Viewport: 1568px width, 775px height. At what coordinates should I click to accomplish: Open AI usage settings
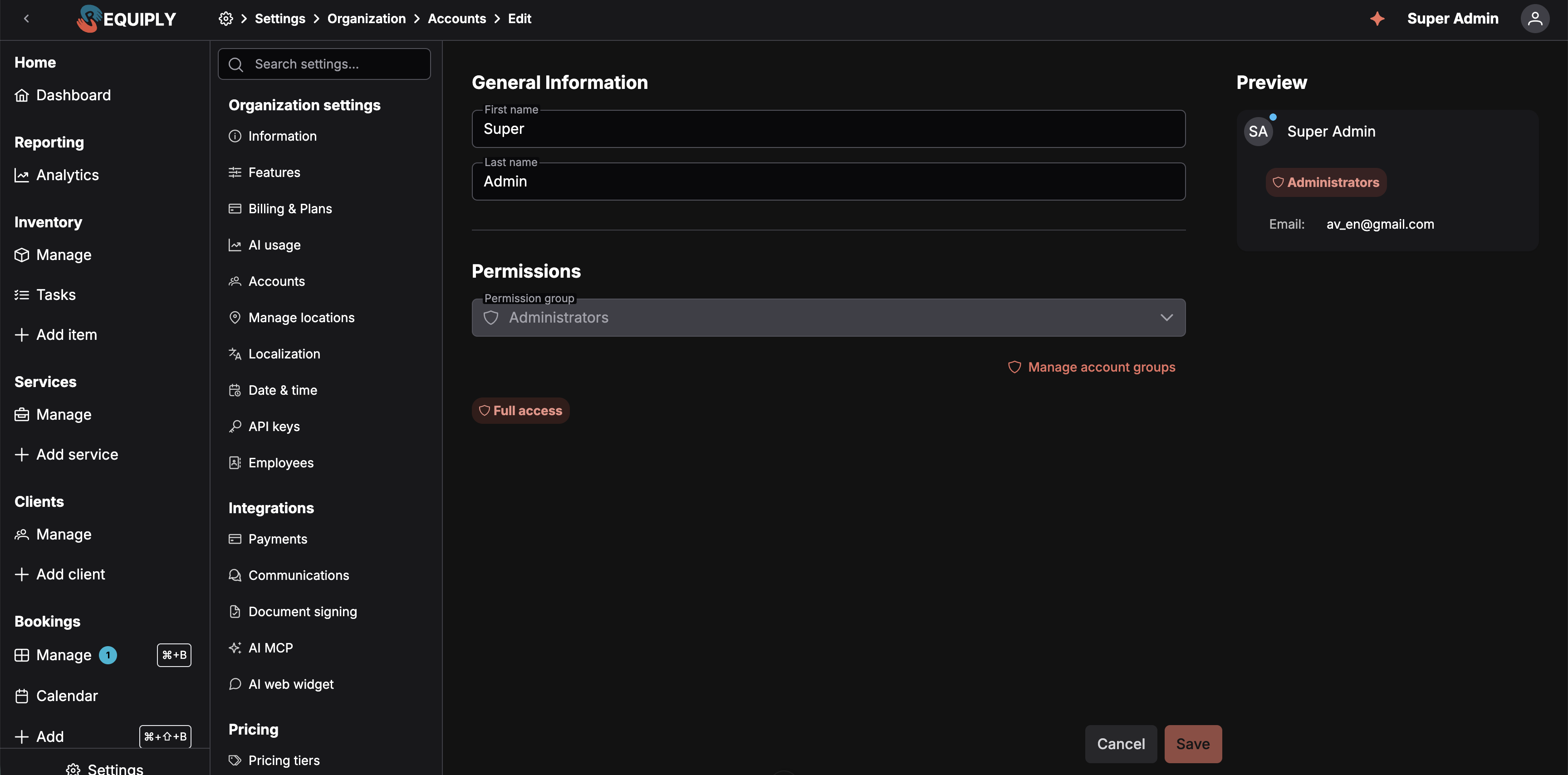(x=264, y=245)
